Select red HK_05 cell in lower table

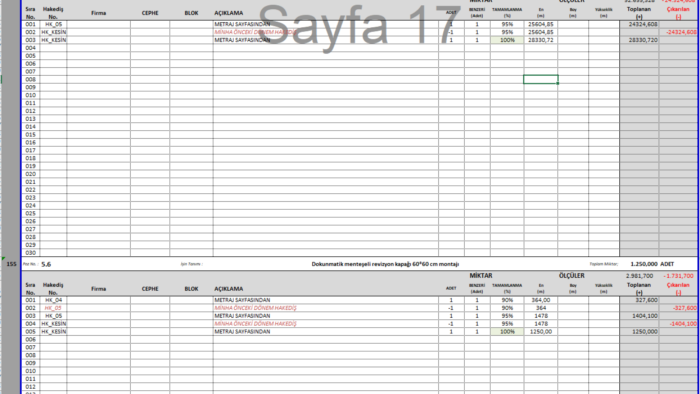[x=53, y=308]
